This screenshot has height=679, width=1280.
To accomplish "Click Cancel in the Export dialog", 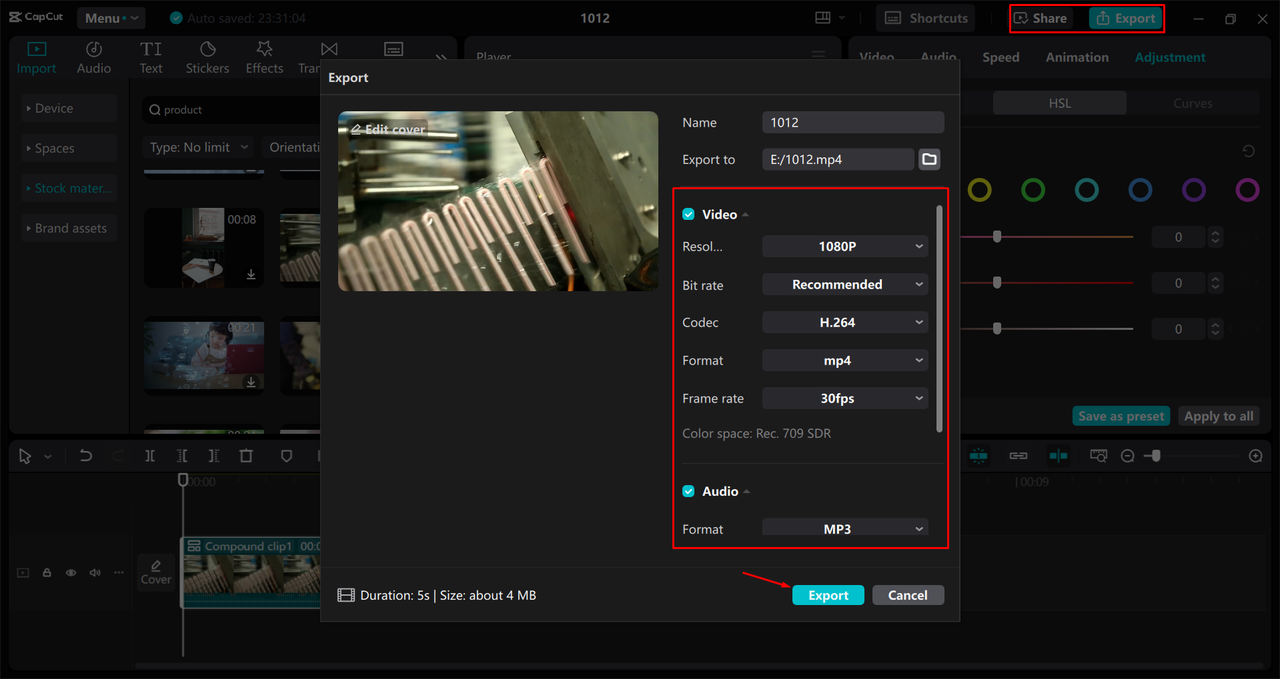I will point(908,595).
